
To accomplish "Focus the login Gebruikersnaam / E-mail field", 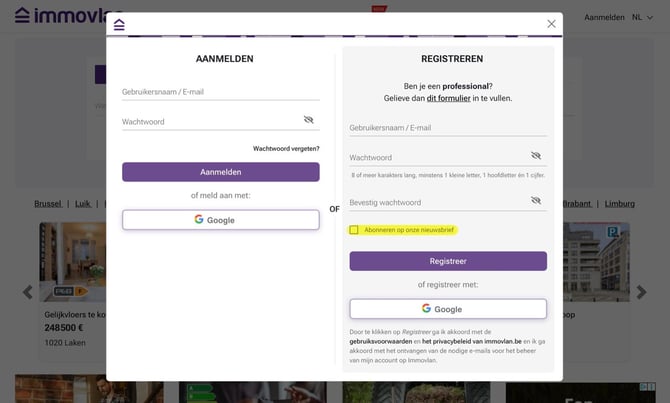I will (220, 92).
